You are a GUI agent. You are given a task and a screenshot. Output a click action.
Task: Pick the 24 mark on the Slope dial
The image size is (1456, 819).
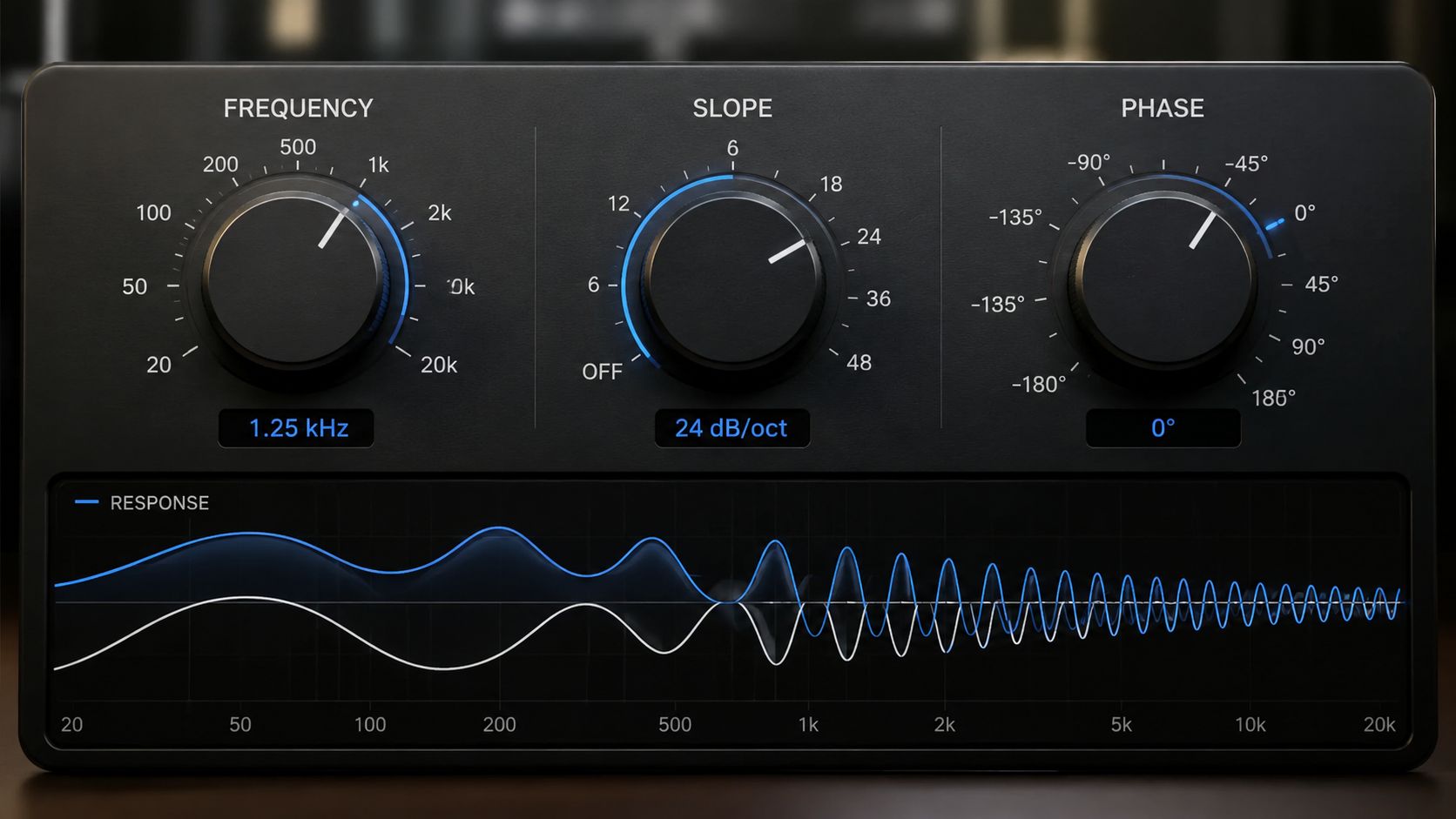coord(869,236)
